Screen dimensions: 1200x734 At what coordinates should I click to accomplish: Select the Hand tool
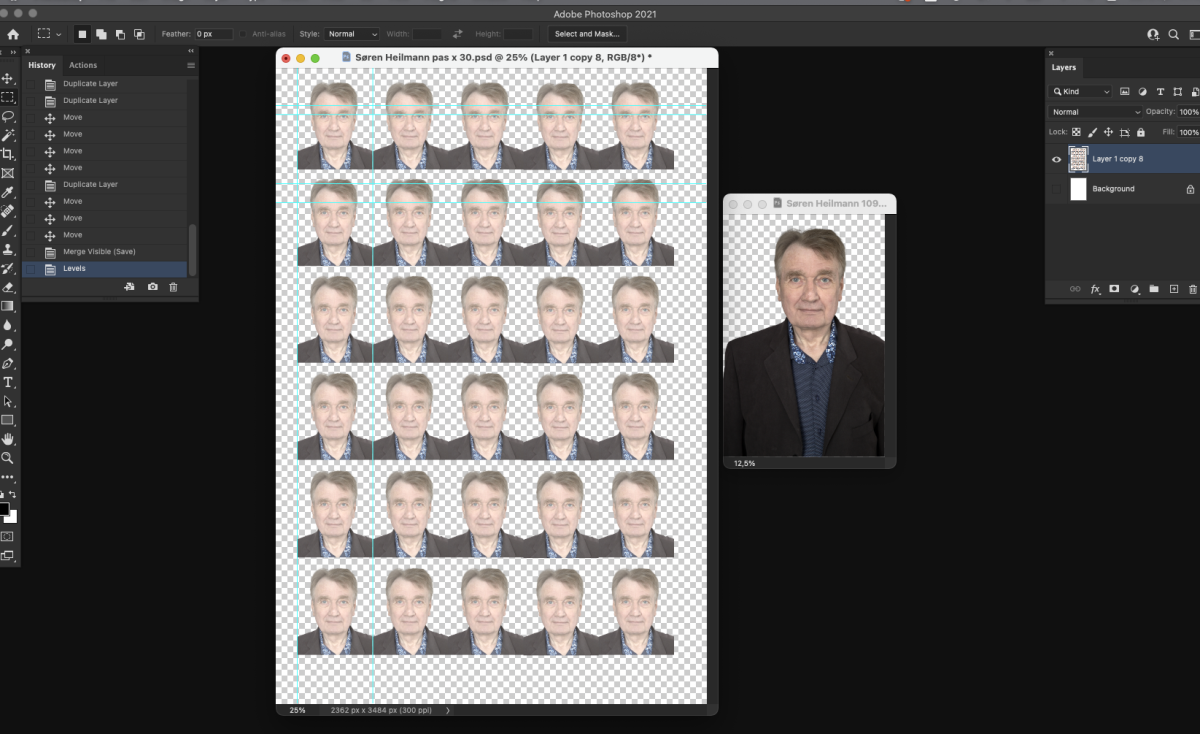pos(8,439)
